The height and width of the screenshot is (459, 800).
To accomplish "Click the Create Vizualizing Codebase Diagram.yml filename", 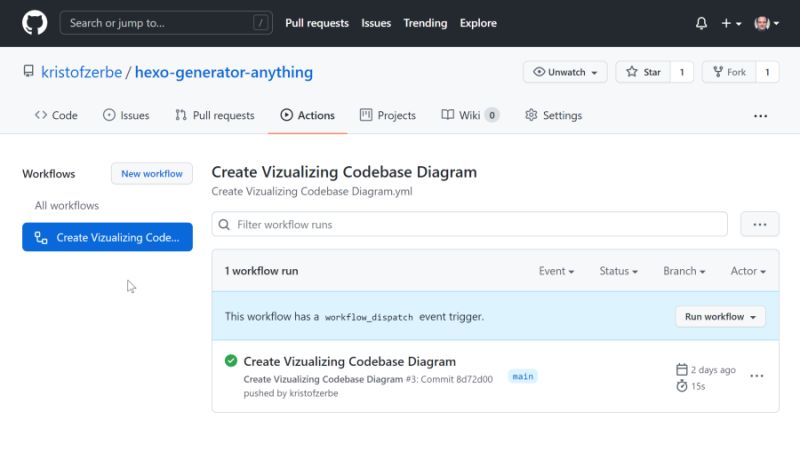I will coord(312,192).
